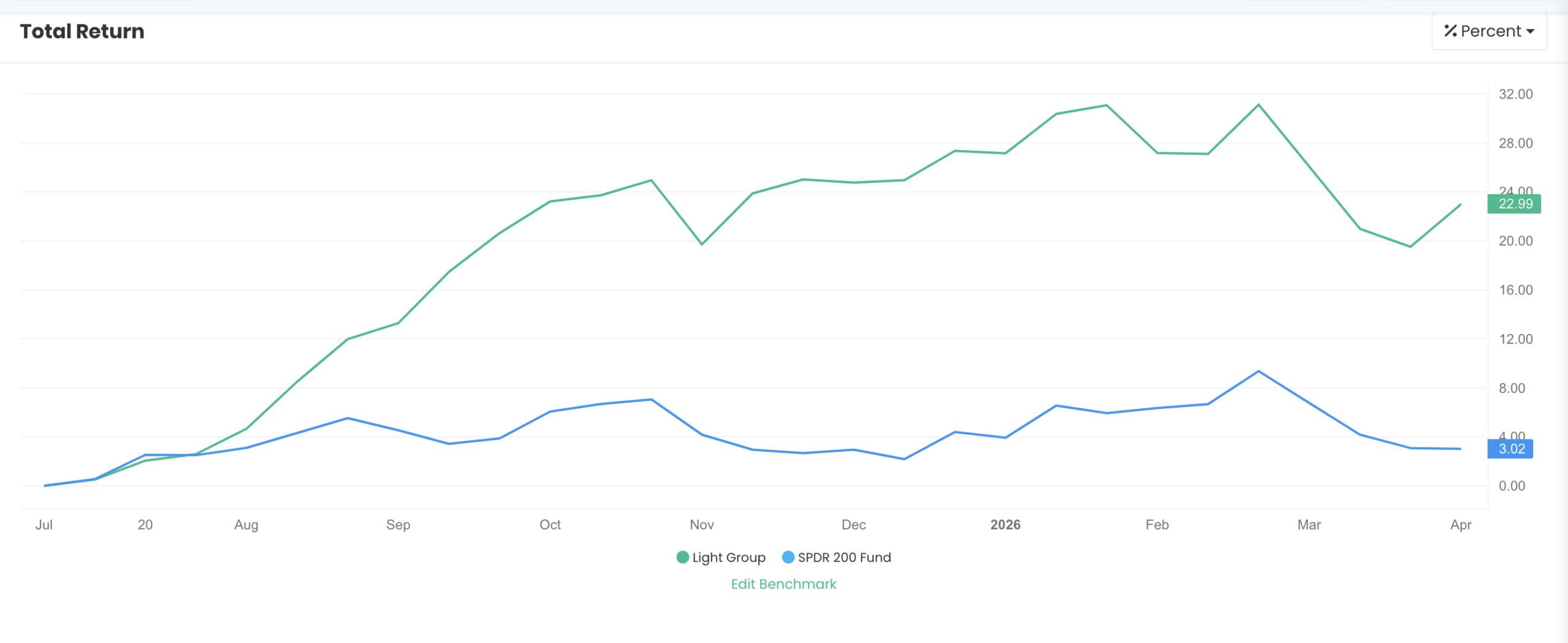The width and height of the screenshot is (1568, 643).
Task: Select the Total Return section heading
Action: tap(82, 31)
